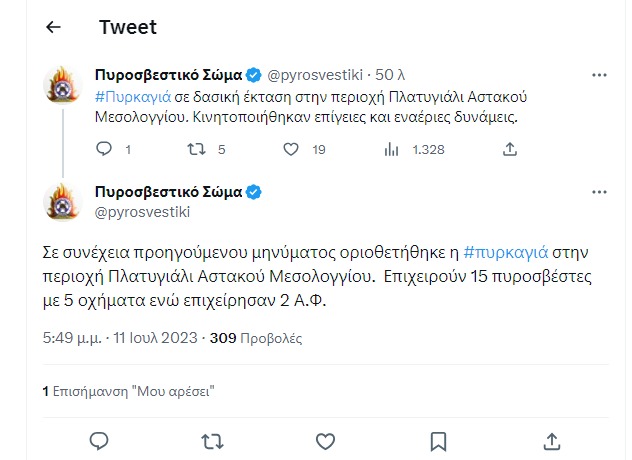
Task: Like the first tweet with 19 likes
Action: [x=291, y=149]
